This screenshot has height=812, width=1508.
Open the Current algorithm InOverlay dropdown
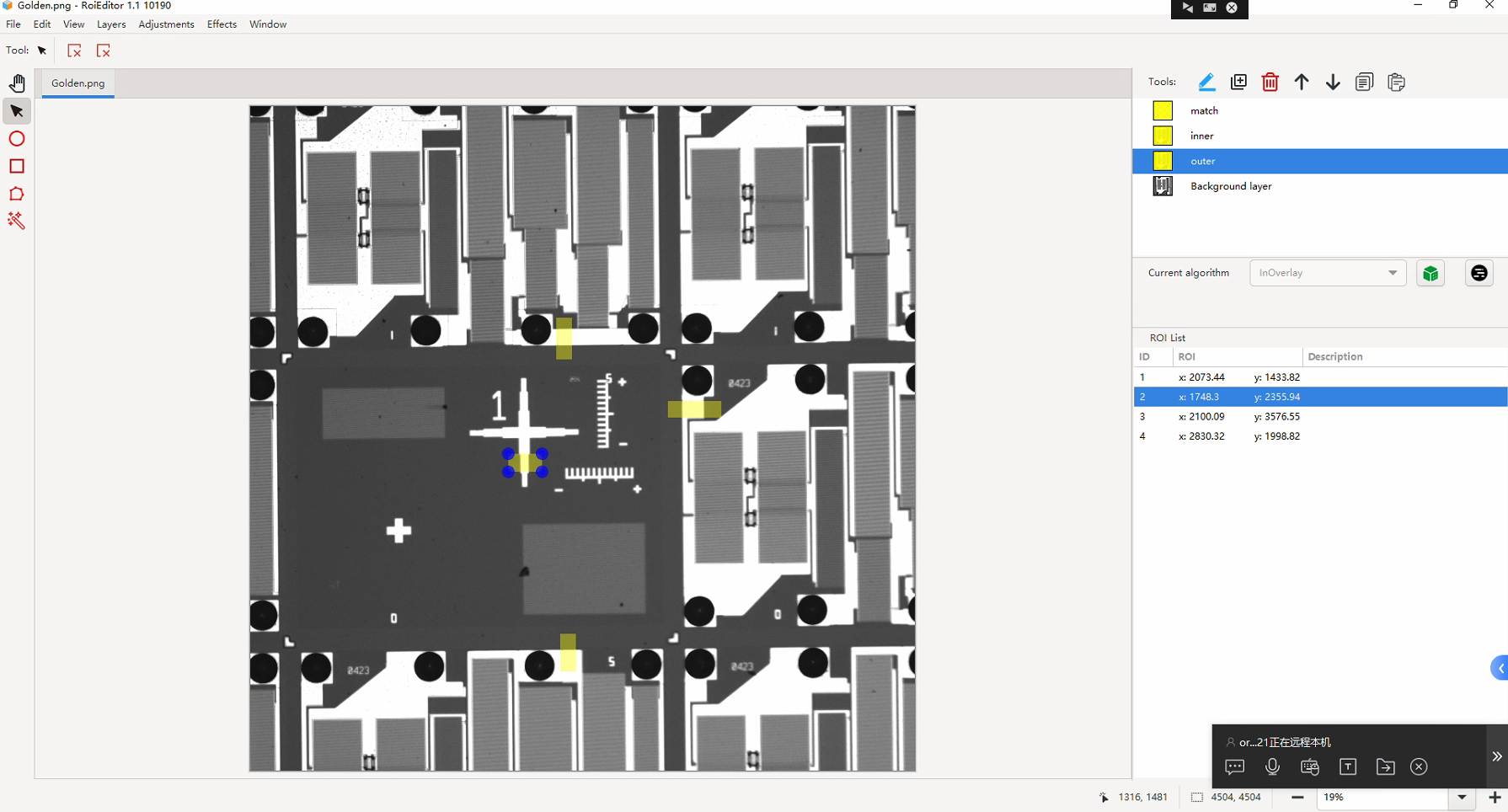tap(1328, 273)
